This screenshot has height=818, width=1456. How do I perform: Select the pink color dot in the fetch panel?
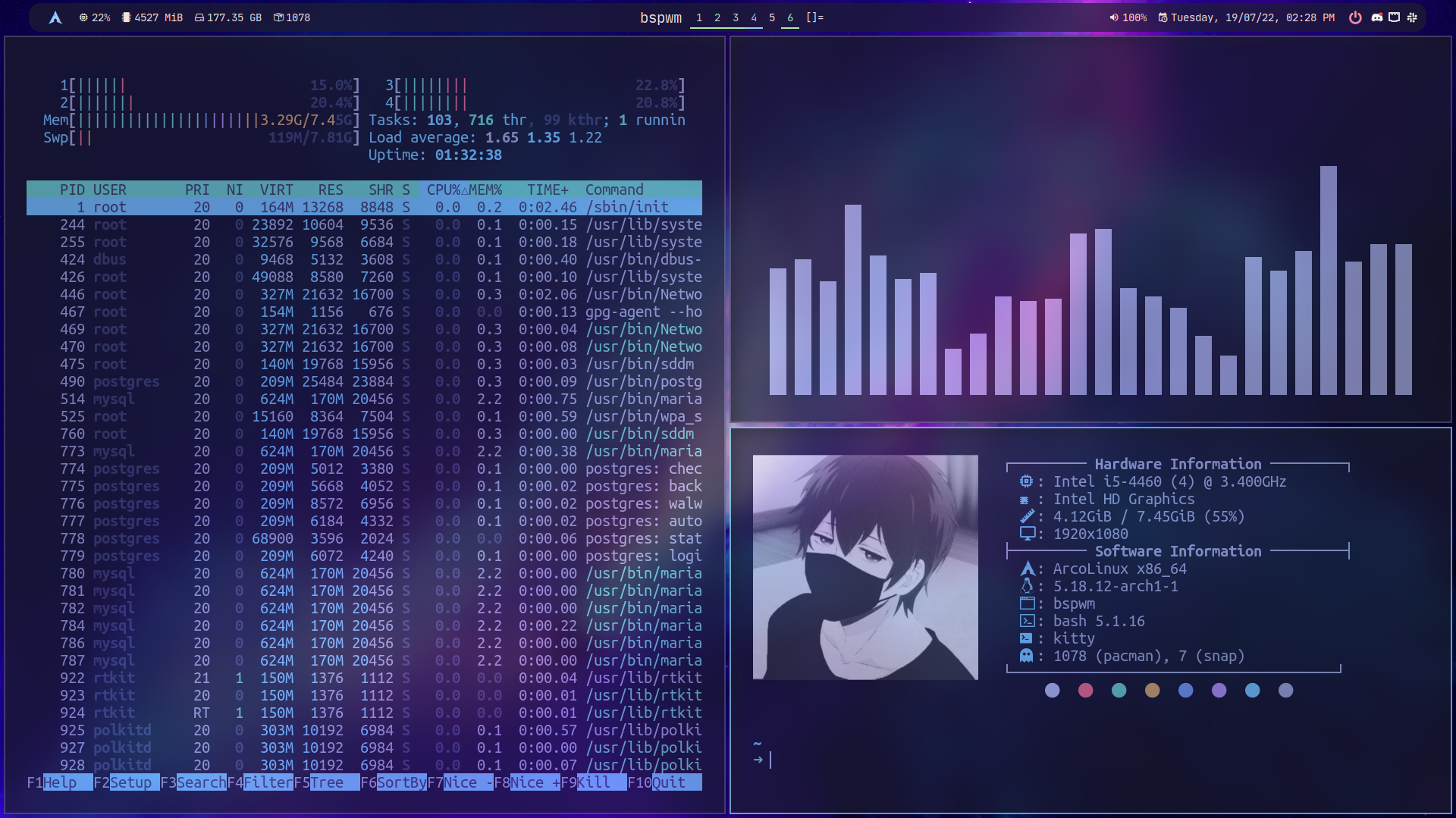pos(1086,690)
